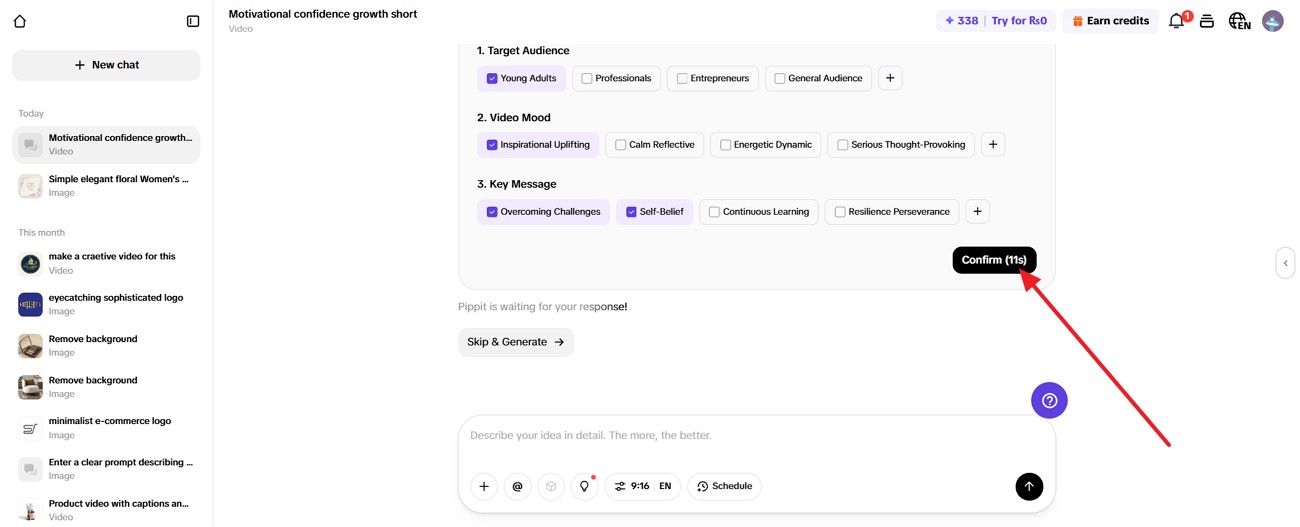The image size is (1300, 527).
Task: Change language via globe icon
Action: click(1239, 21)
